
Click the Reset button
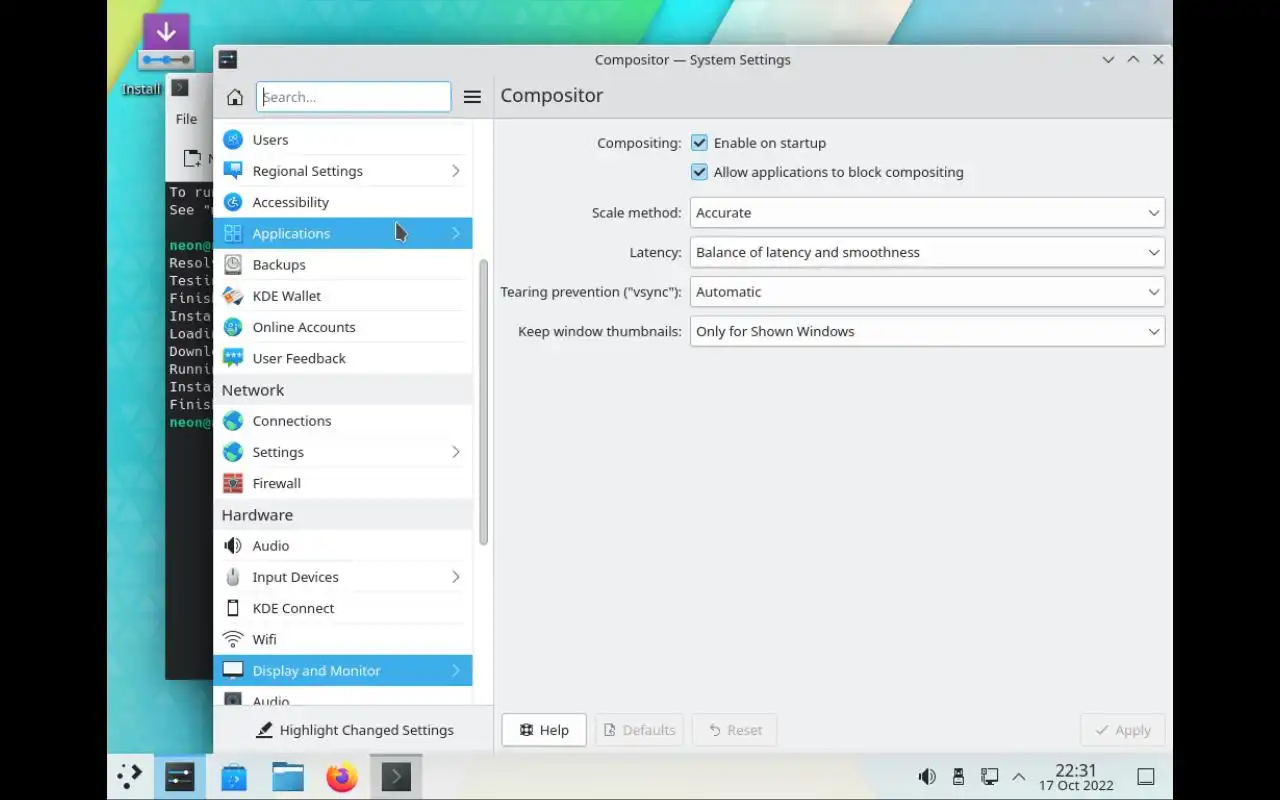(x=735, y=730)
